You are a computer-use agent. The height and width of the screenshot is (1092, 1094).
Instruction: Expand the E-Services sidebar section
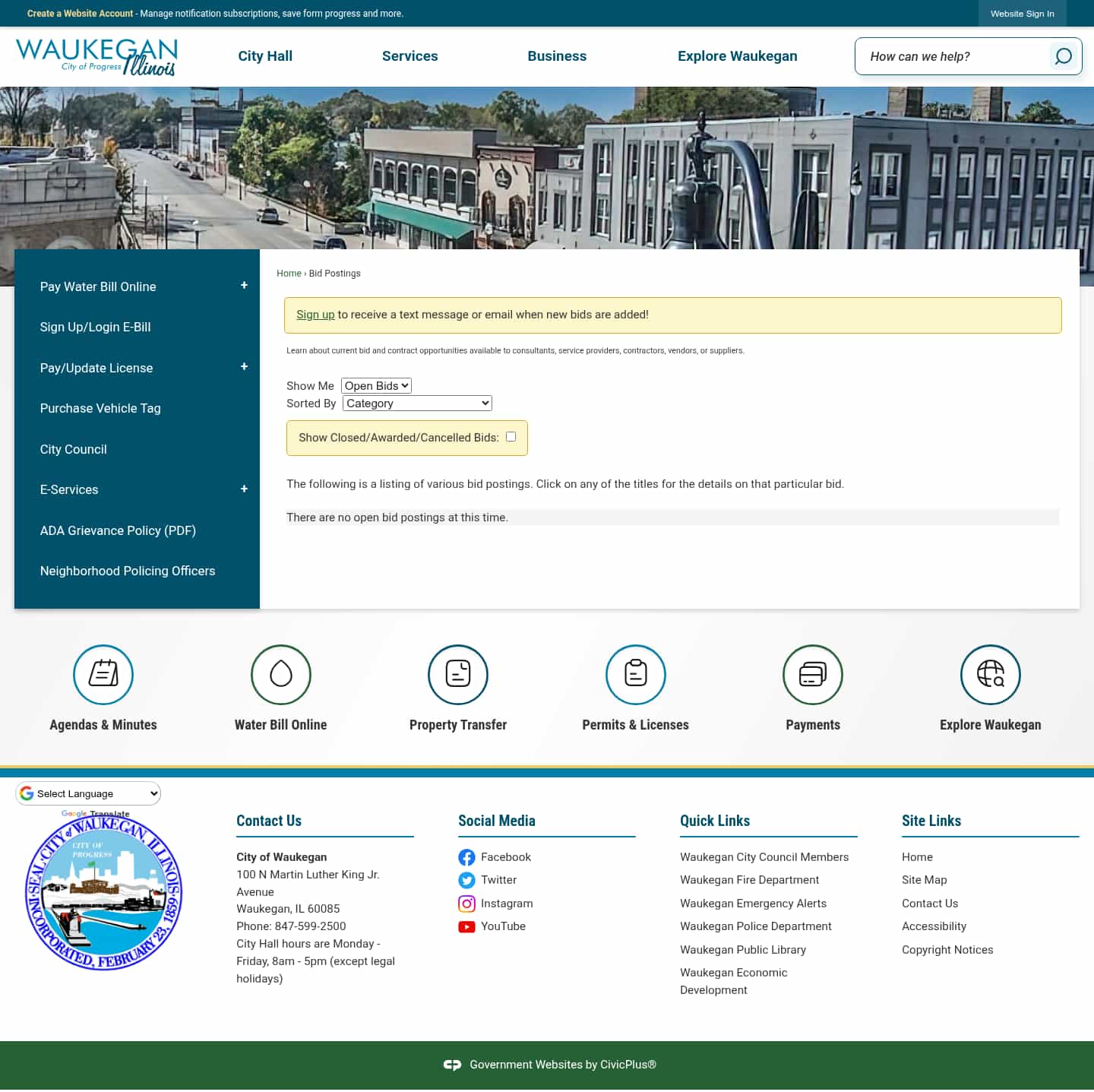click(x=244, y=488)
